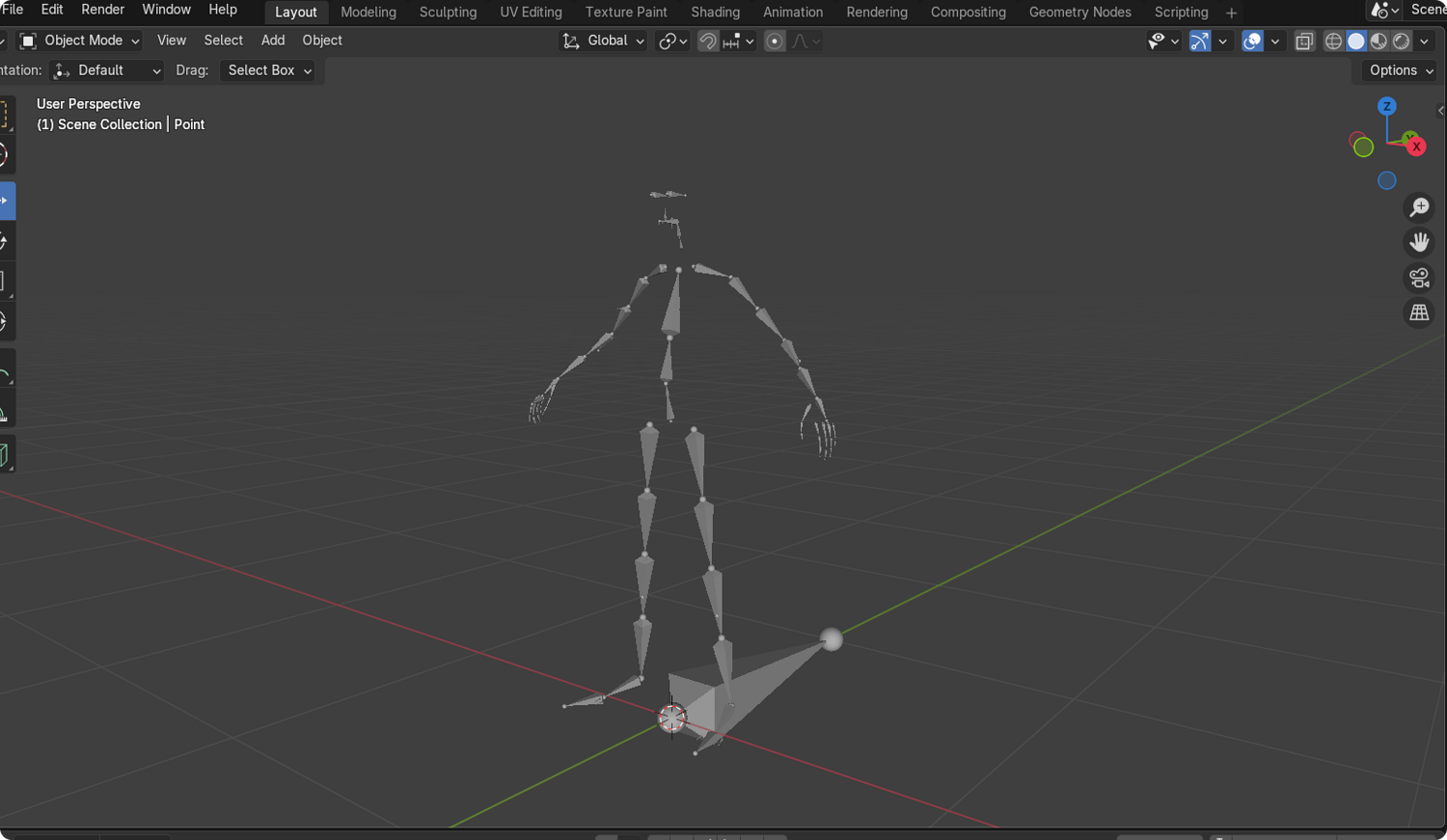Image resolution: width=1447 pixels, height=840 pixels.
Task: Click the "User Perspective" viewport label
Action: (89, 104)
